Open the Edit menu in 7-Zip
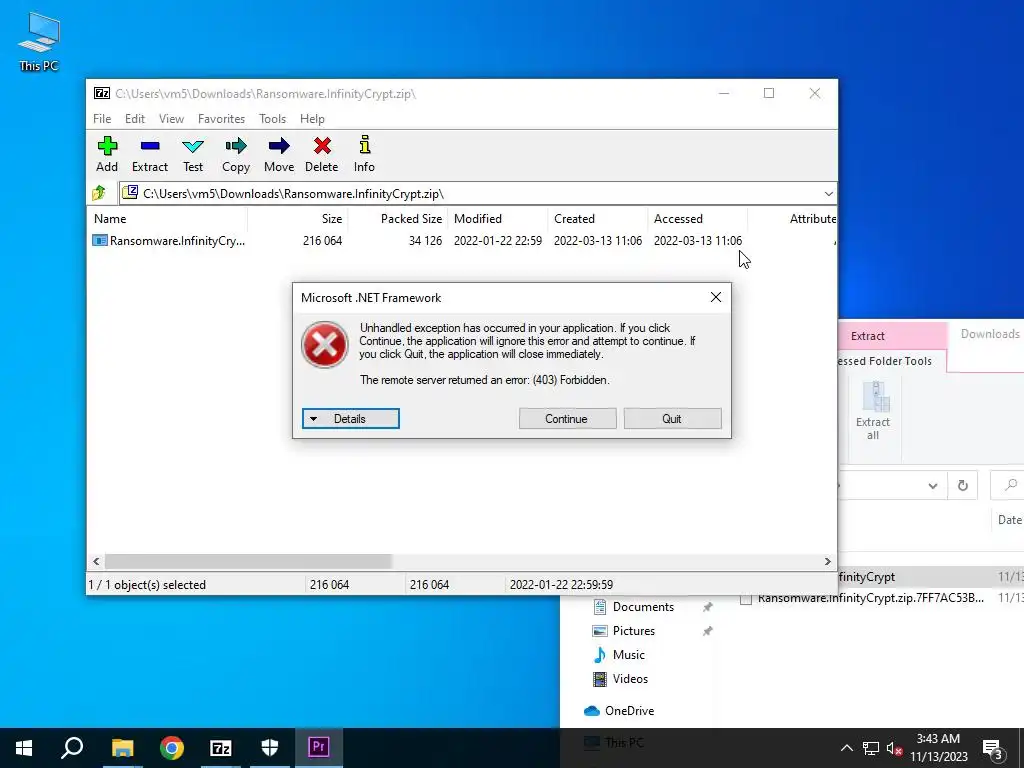This screenshot has height=768, width=1024. (135, 119)
